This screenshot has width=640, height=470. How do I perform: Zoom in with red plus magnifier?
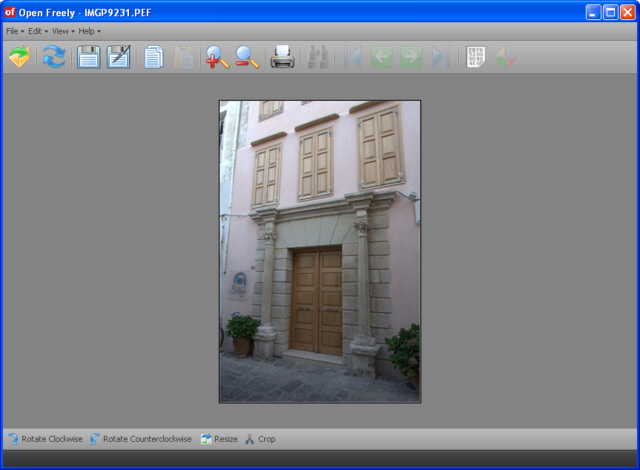pos(217,57)
